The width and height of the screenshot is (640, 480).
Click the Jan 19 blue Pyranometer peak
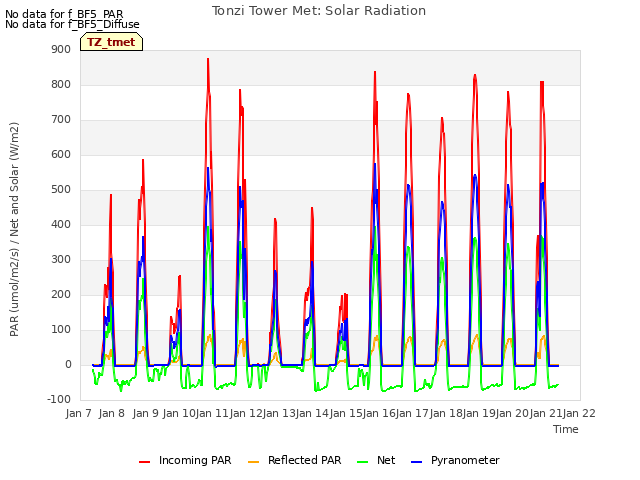click(475, 176)
